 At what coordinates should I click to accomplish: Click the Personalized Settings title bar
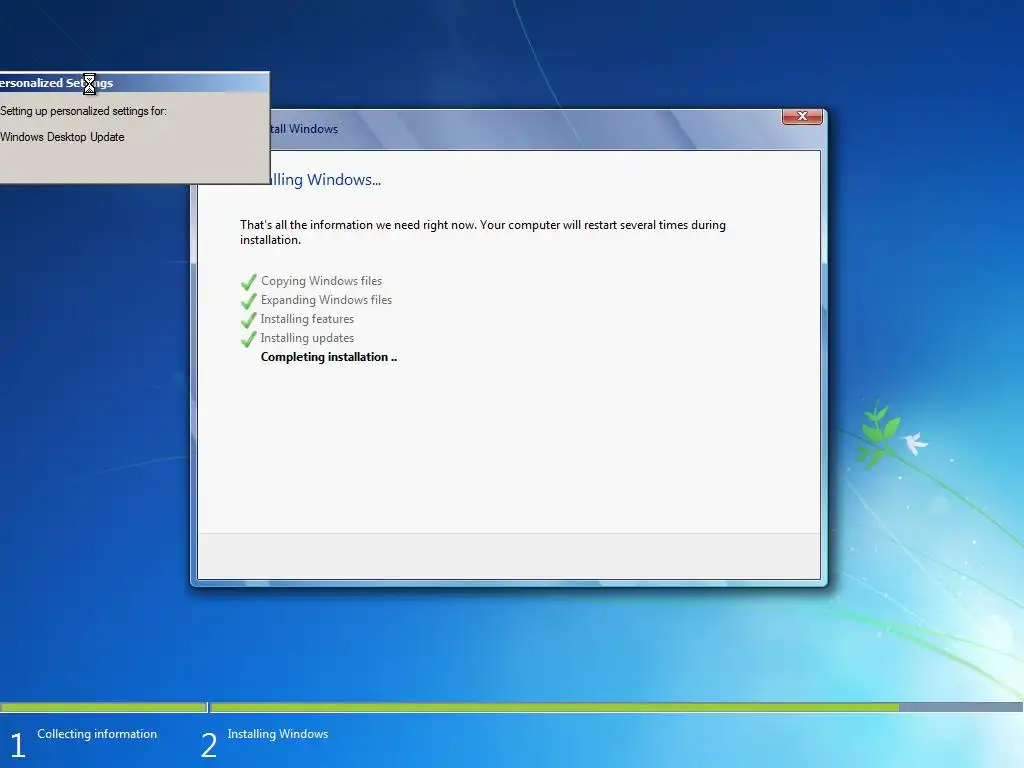[135, 82]
